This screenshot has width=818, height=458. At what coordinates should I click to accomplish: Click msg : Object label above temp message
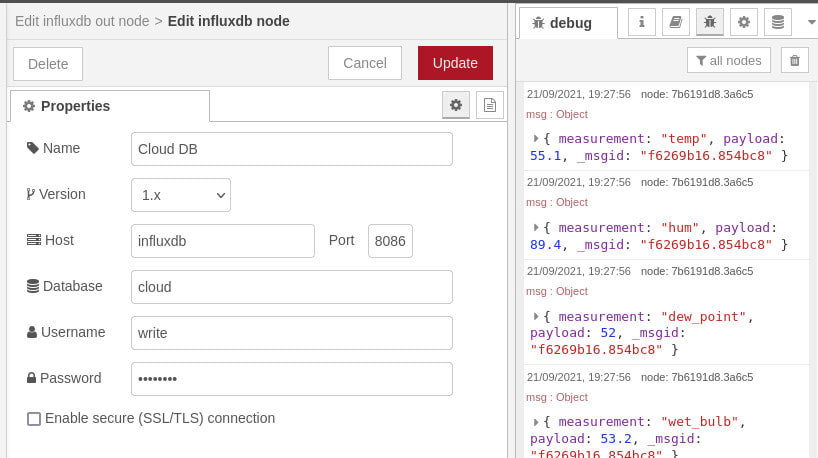coord(557,114)
